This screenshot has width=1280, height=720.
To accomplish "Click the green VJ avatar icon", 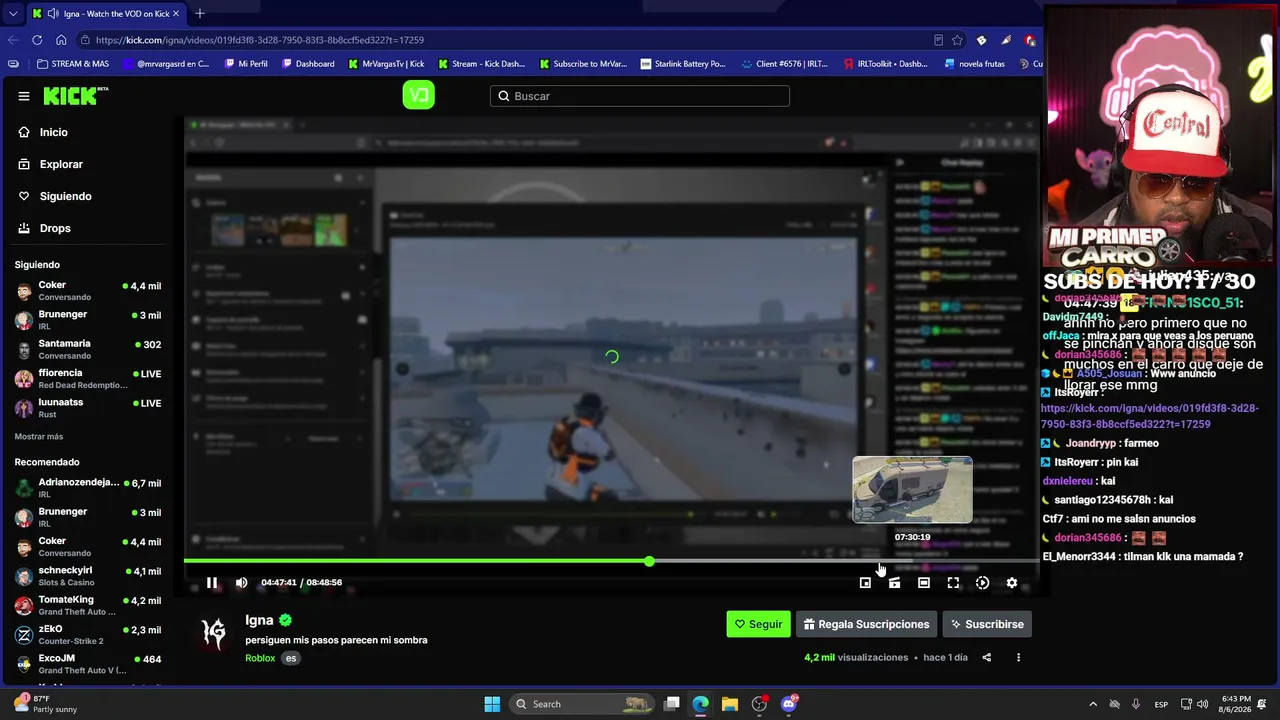I will tap(418, 96).
